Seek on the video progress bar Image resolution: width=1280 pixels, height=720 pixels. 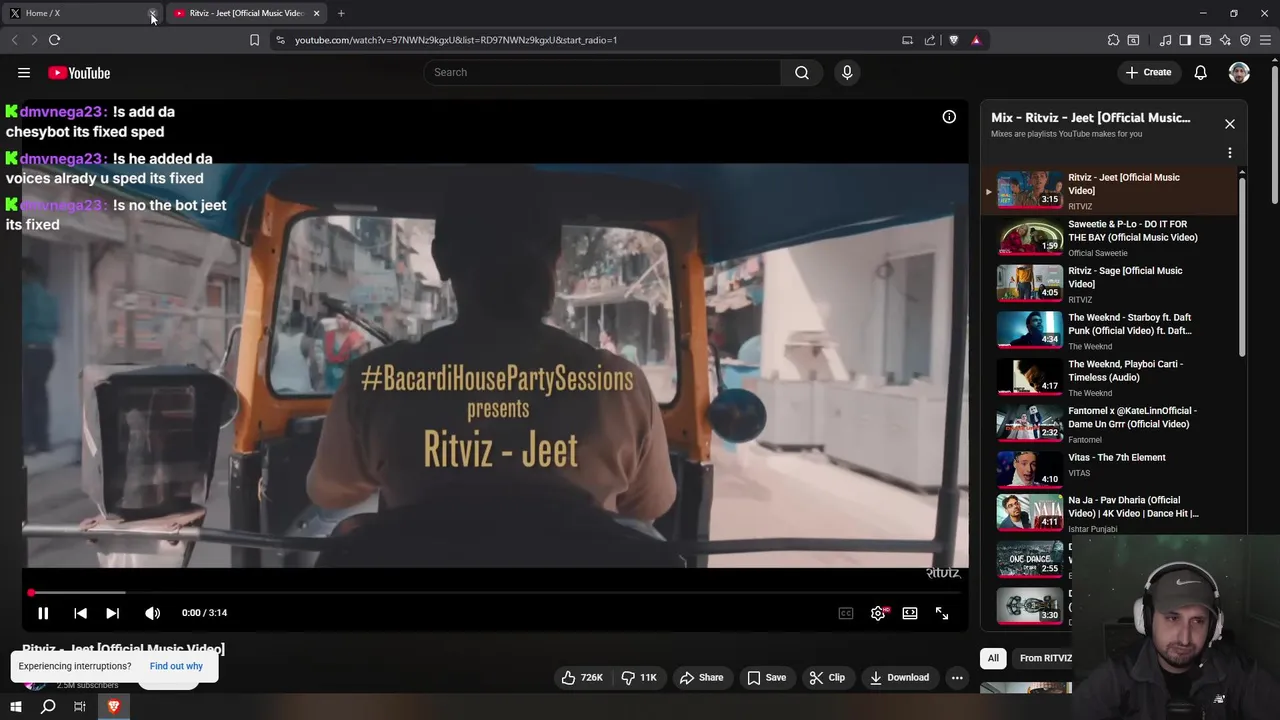(x=495, y=593)
